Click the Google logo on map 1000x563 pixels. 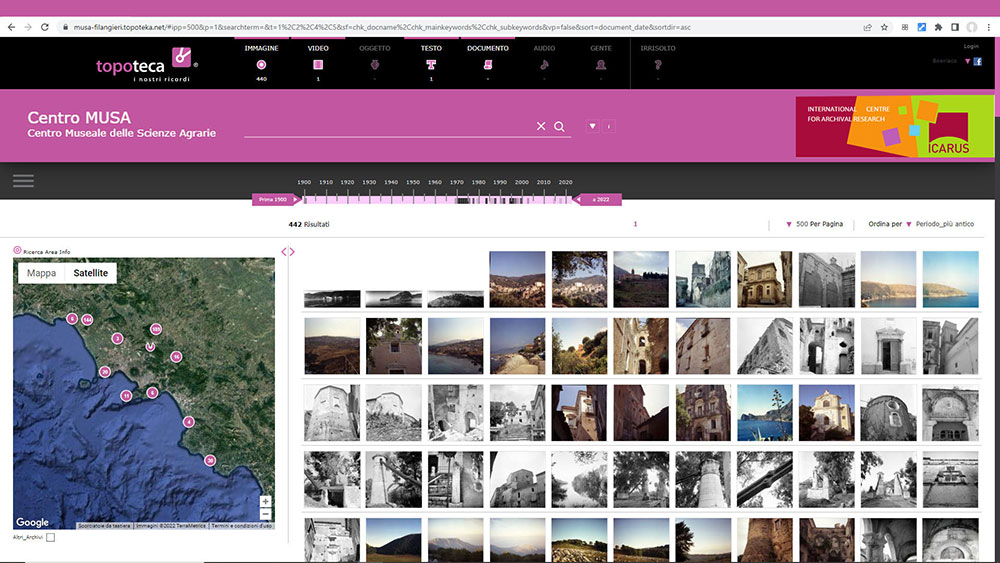pyautogui.click(x=33, y=522)
